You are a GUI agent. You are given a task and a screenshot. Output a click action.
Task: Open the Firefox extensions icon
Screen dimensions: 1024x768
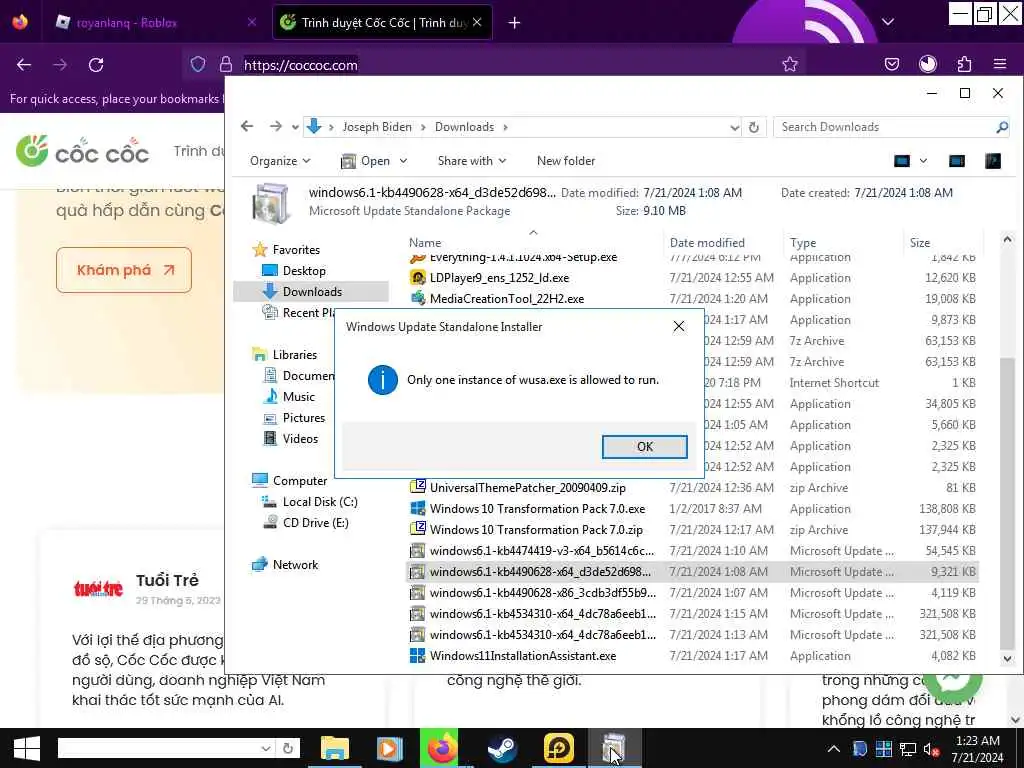[x=964, y=64]
